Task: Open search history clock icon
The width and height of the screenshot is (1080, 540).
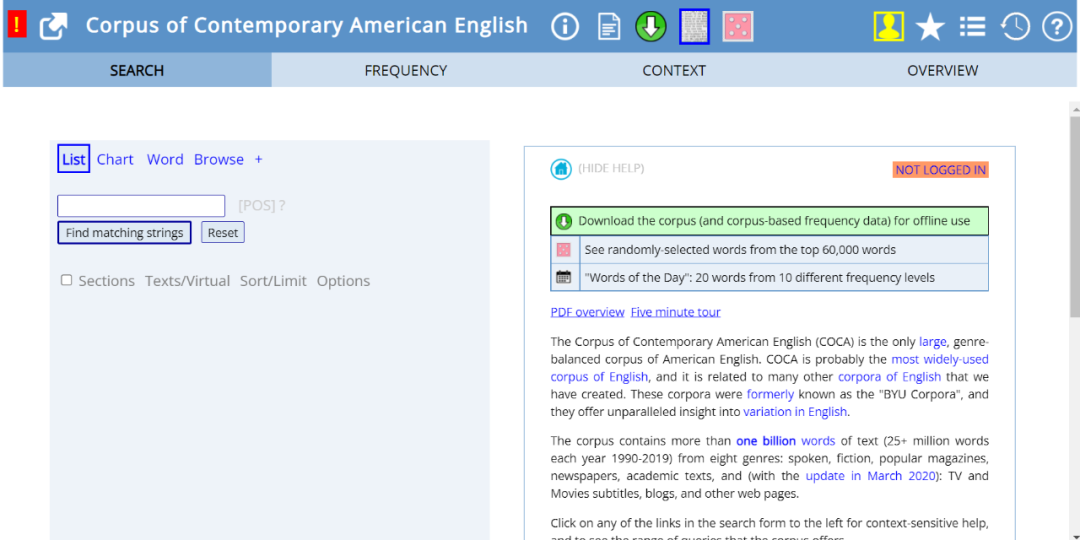Action: [1015, 27]
